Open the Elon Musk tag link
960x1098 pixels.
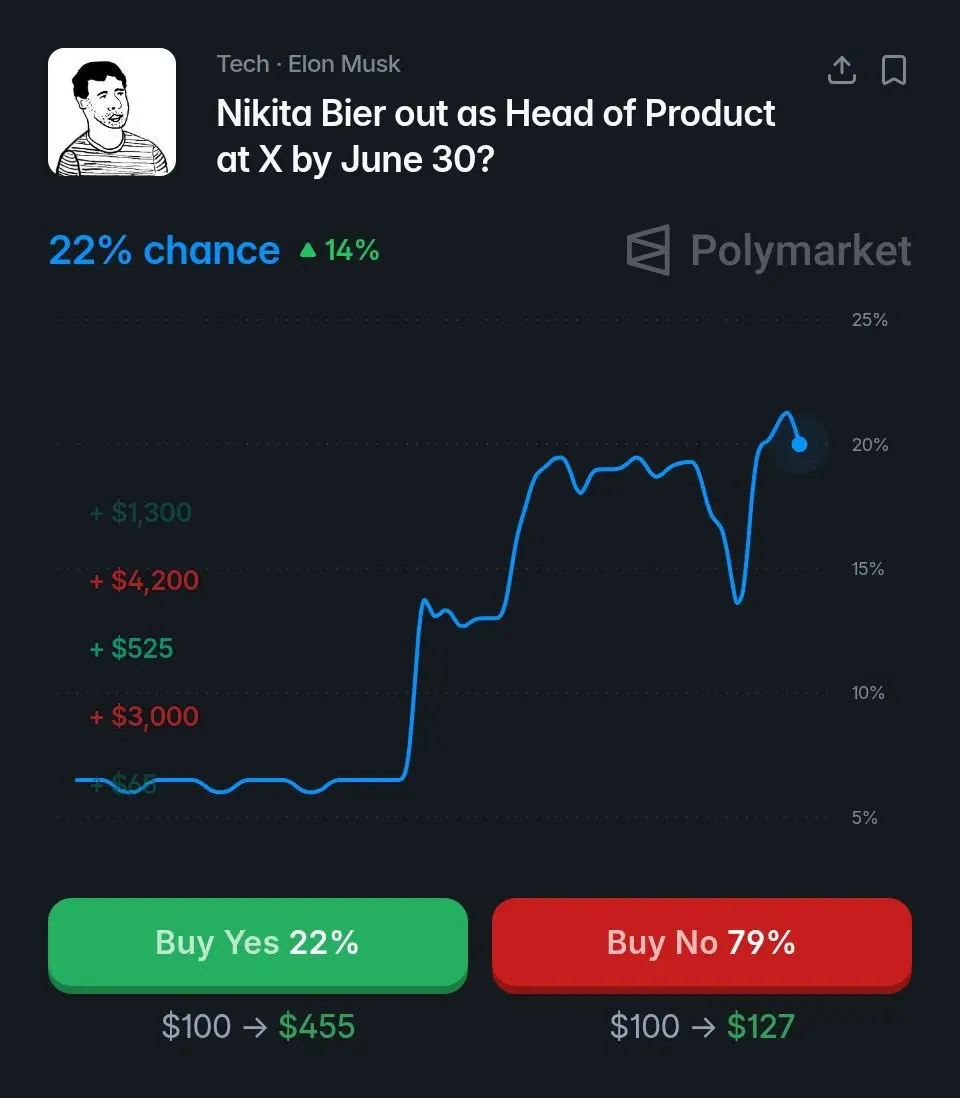[x=344, y=64]
